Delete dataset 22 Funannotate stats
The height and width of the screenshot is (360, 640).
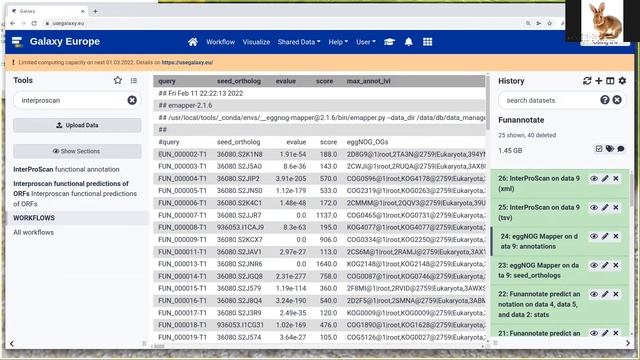pos(616,294)
